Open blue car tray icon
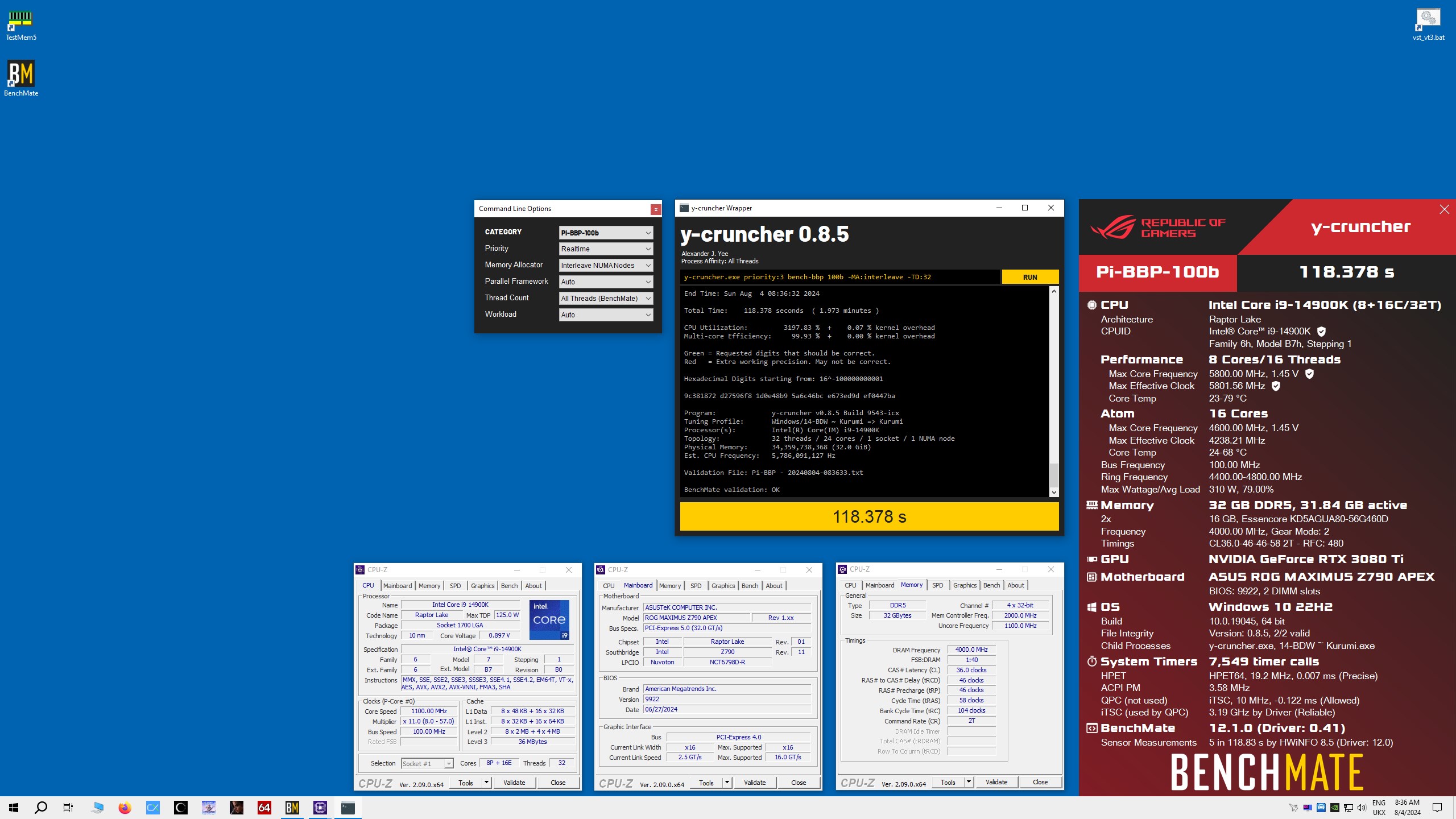 coord(1321,808)
